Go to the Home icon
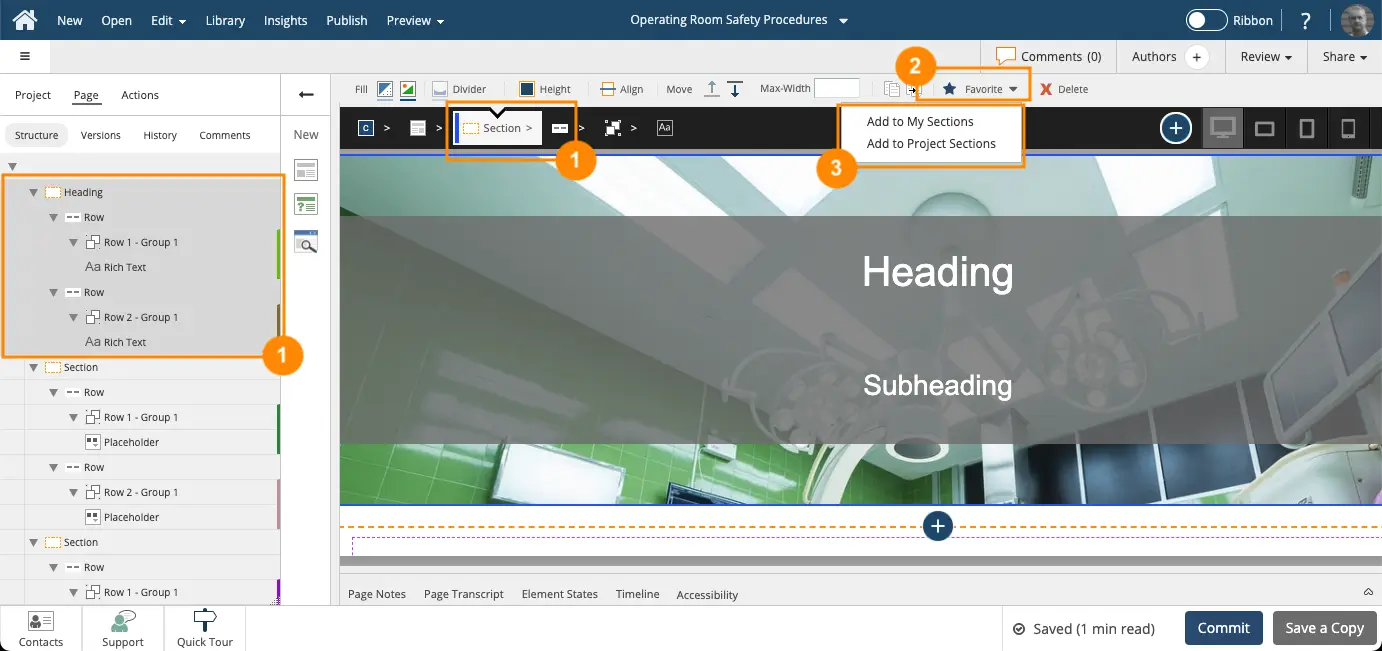This screenshot has width=1382, height=651. click(24, 20)
